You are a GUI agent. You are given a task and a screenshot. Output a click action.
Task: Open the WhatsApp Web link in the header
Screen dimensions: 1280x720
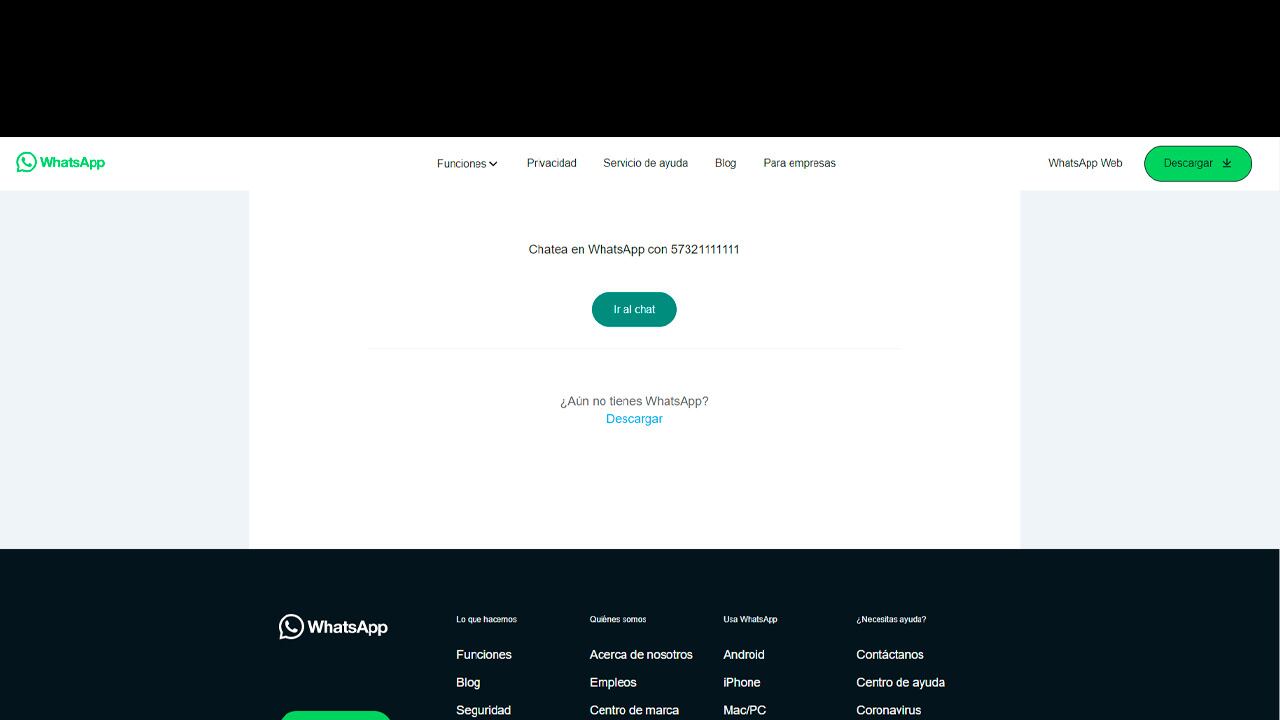click(1084, 163)
